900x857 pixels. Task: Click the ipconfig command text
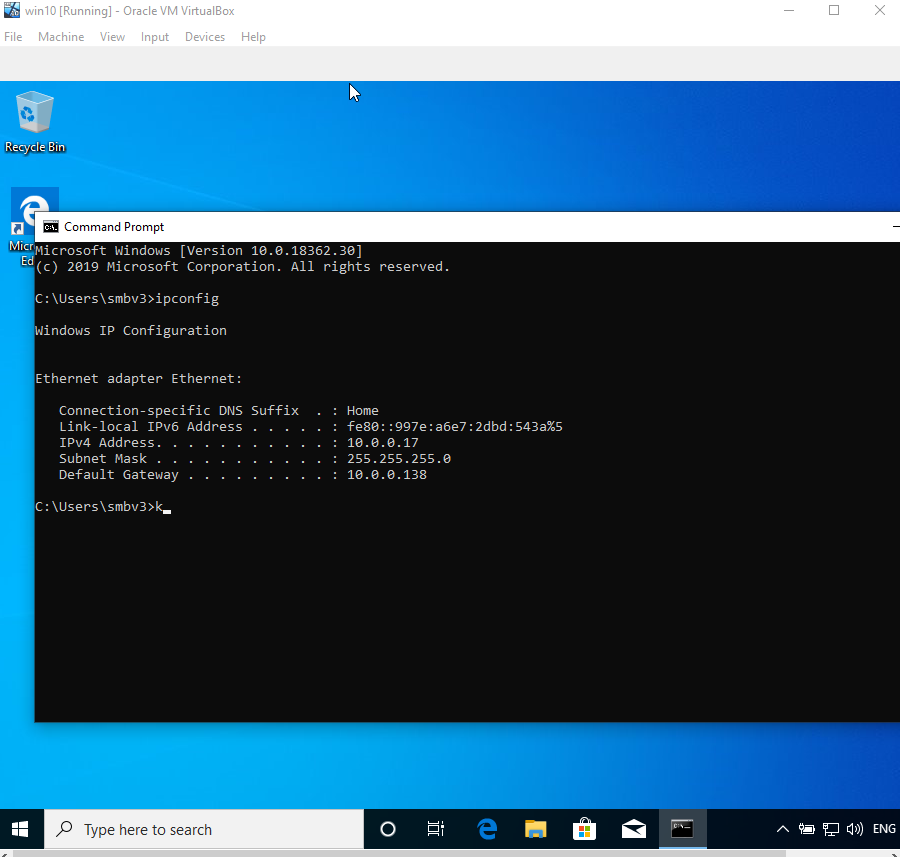point(187,299)
